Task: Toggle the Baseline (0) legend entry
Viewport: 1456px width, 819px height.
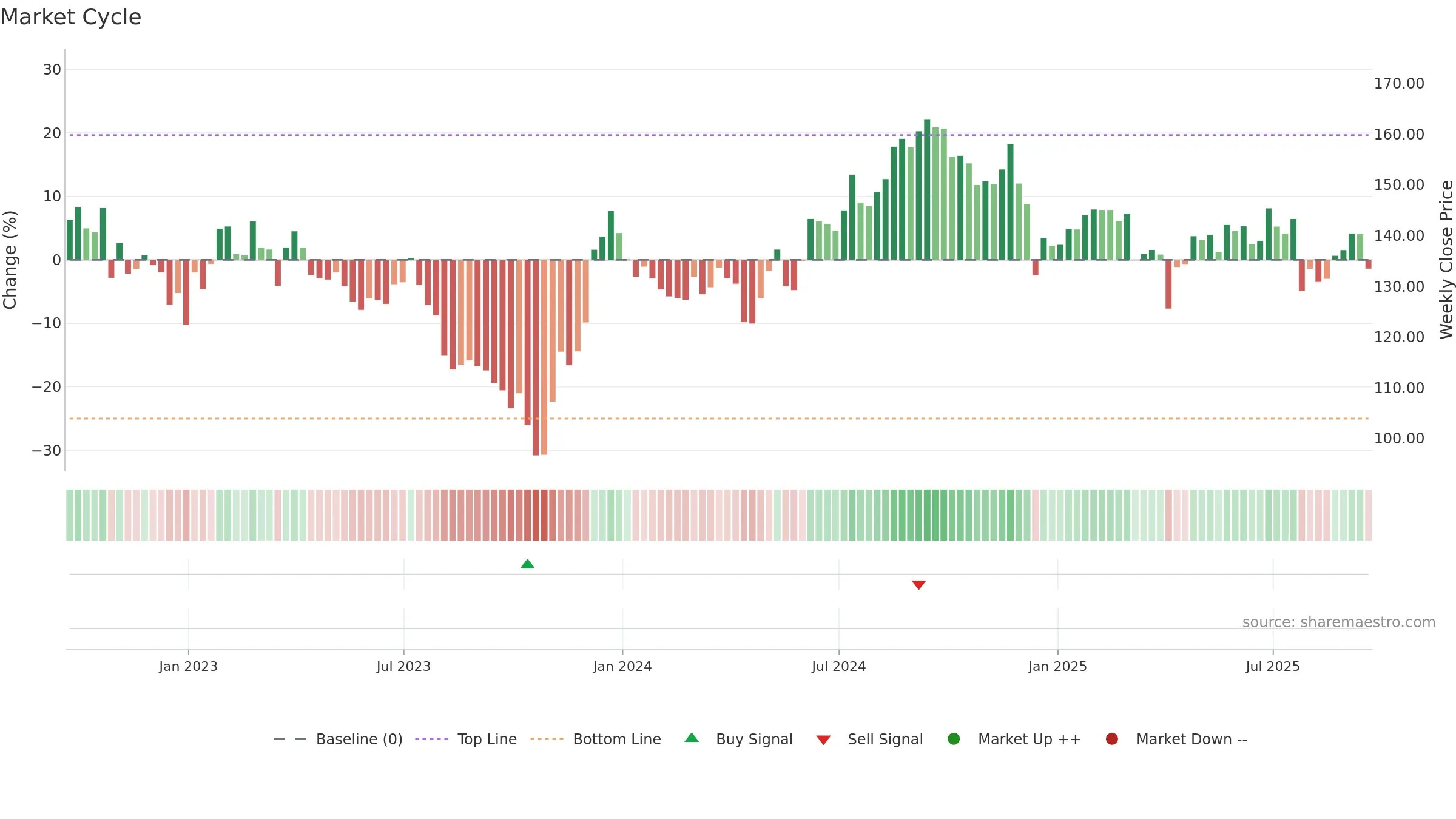Action: pyautogui.click(x=338, y=739)
